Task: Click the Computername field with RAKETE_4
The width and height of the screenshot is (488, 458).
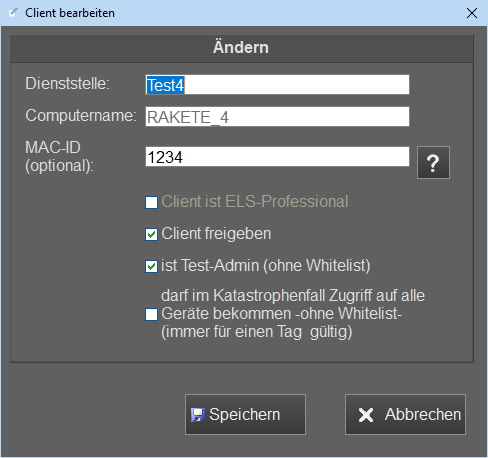Action: click(x=277, y=117)
